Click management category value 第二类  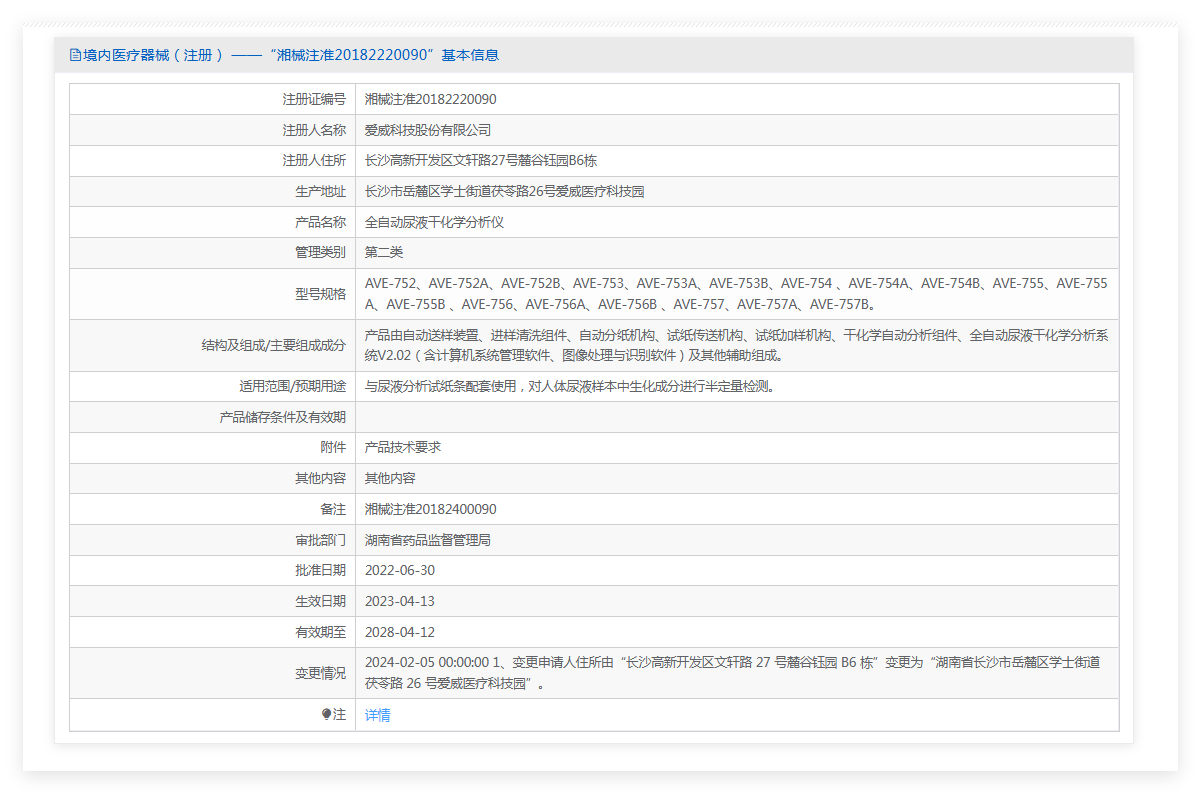click(x=384, y=253)
